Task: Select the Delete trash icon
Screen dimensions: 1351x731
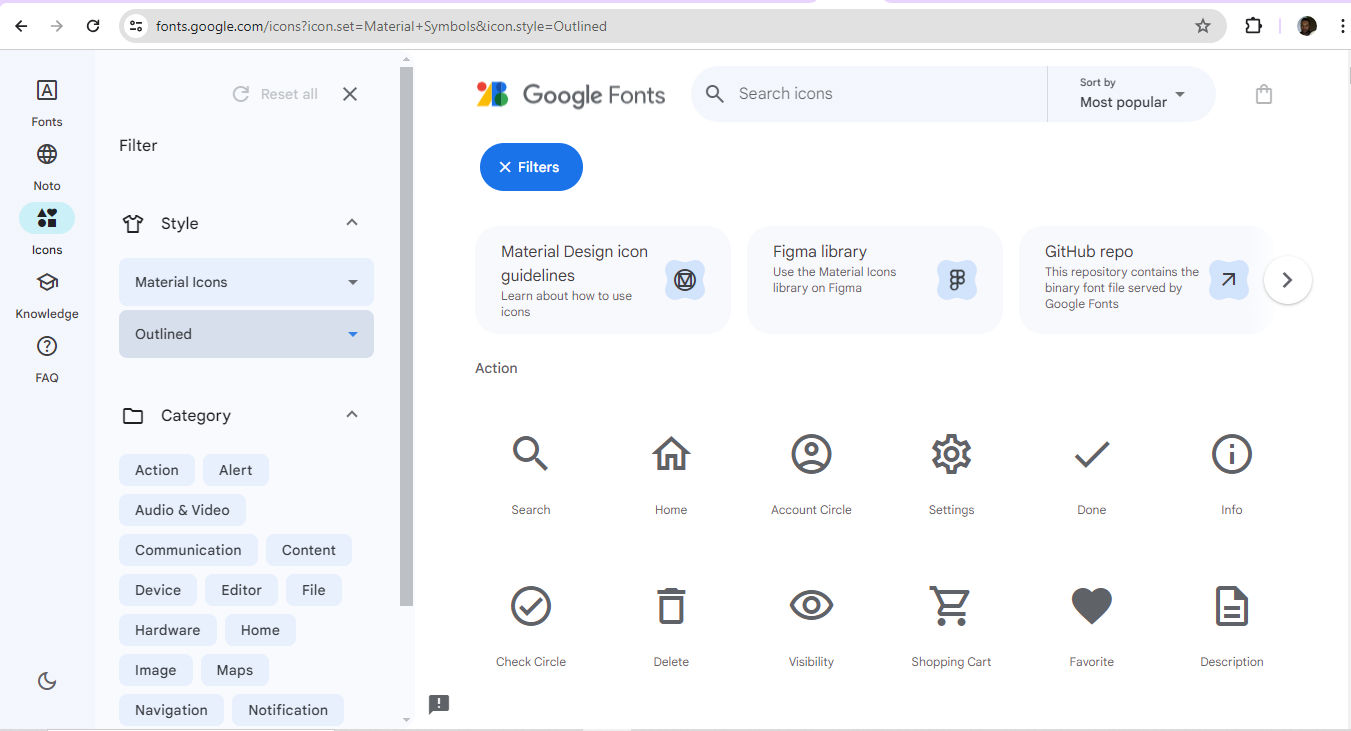Action: tap(670, 605)
